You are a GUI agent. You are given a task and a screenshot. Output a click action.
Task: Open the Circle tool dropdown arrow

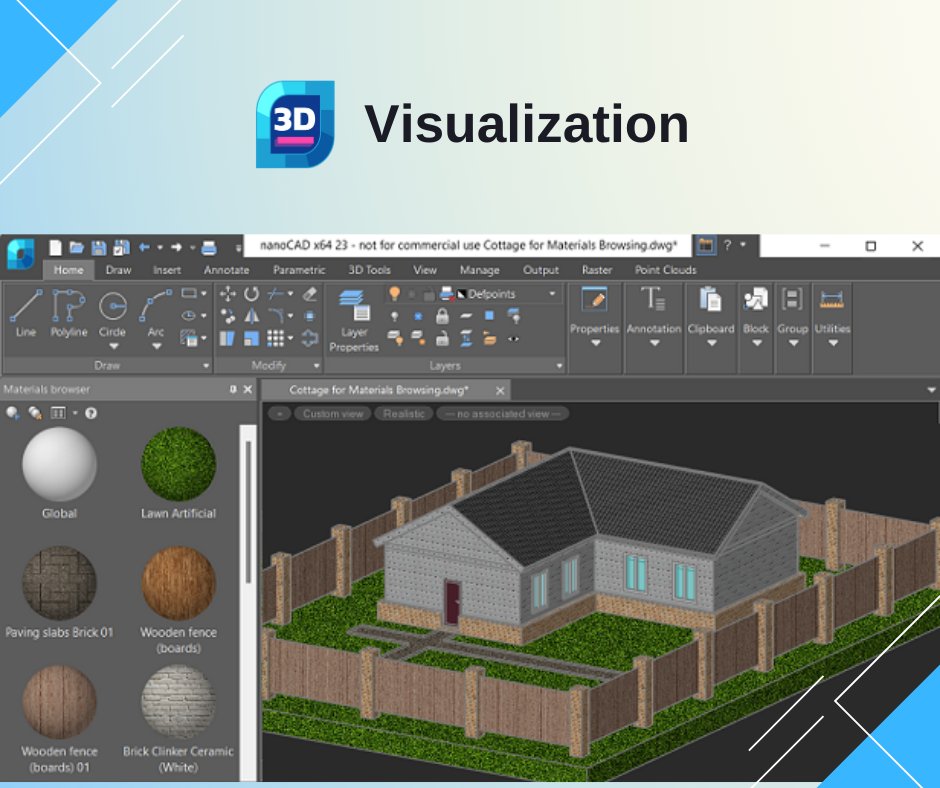pos(113,347)
